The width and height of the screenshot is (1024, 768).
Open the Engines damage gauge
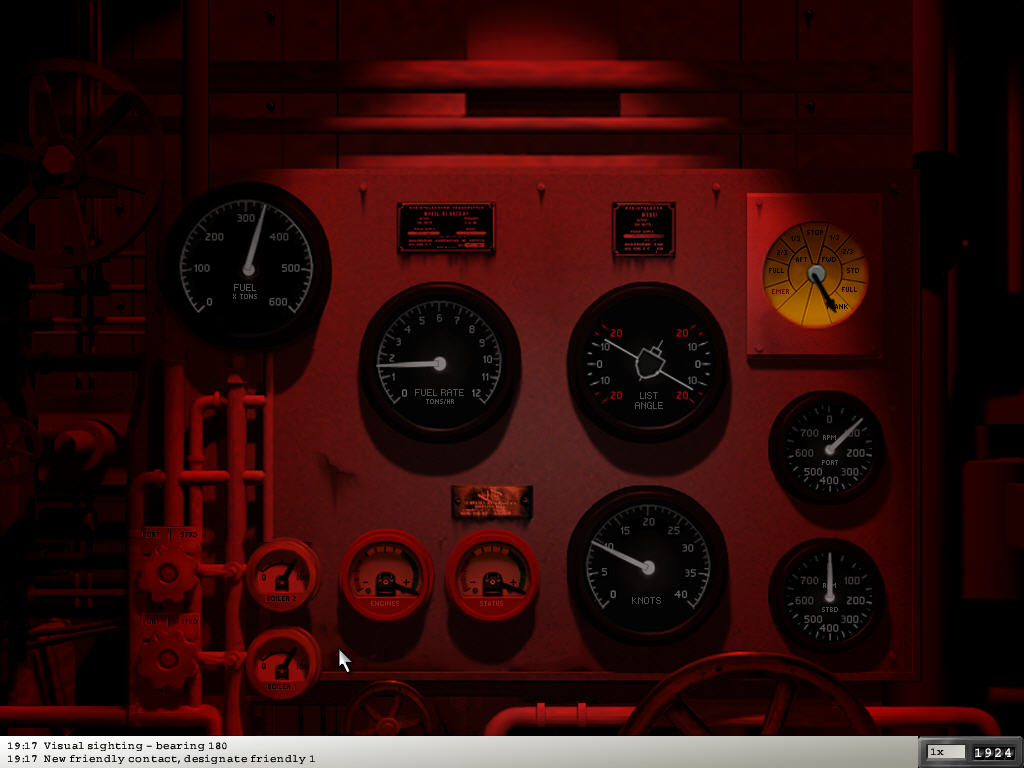[x=386, y=576]
